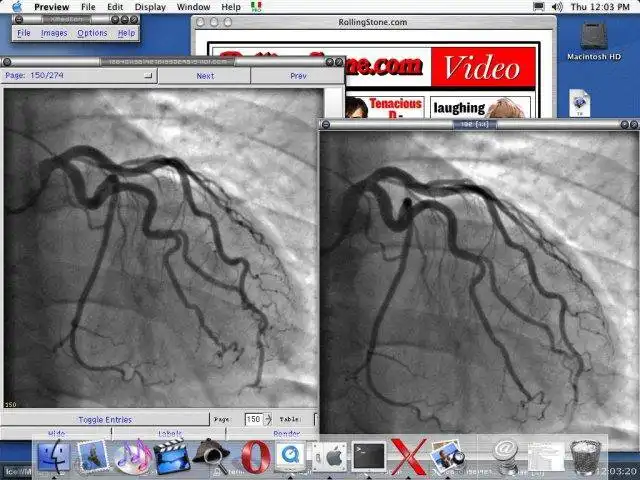Click the Next page button
Image resolution: width=640 pixels, height=480 pixels.
tap(204, 76)
